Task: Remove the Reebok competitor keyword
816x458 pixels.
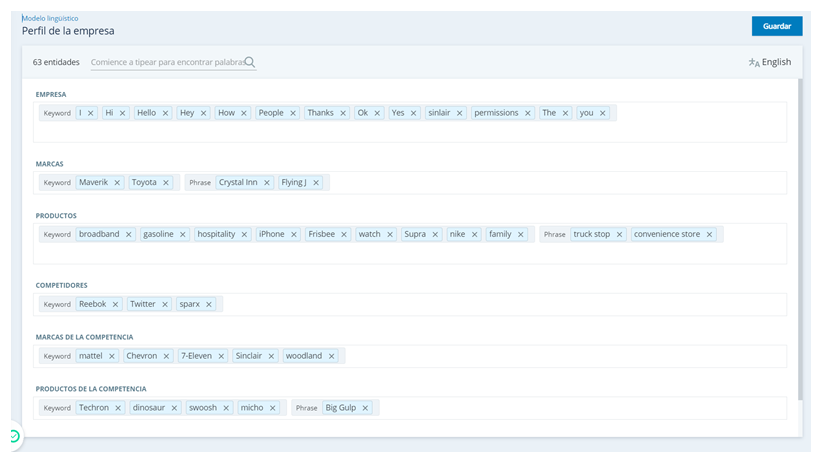Action: [x=116, y=304]
